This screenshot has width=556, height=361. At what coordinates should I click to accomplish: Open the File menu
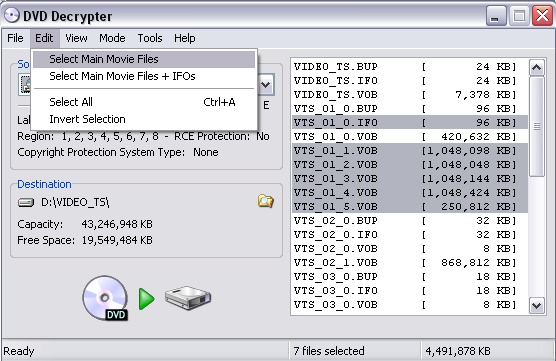(x=15, y=38)
